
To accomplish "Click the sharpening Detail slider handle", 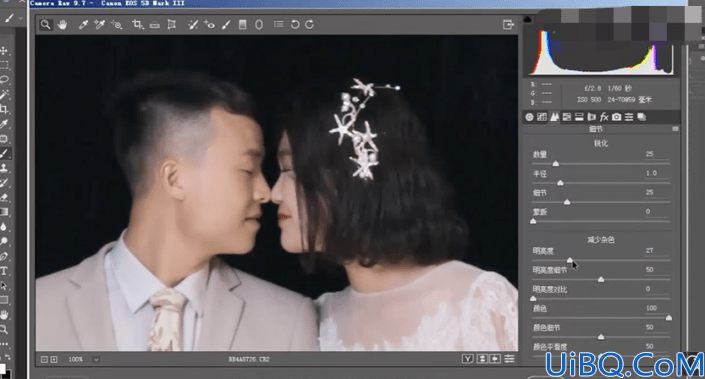I will [567, 202].
